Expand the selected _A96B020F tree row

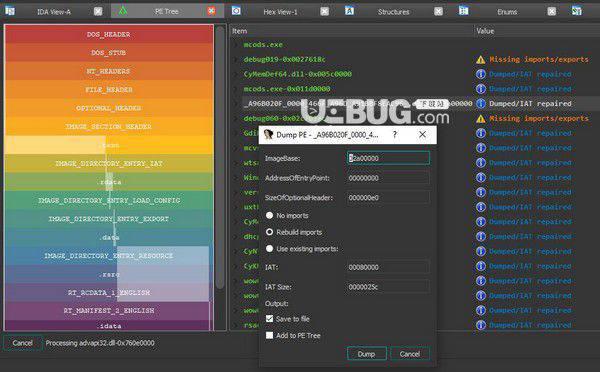236,104
